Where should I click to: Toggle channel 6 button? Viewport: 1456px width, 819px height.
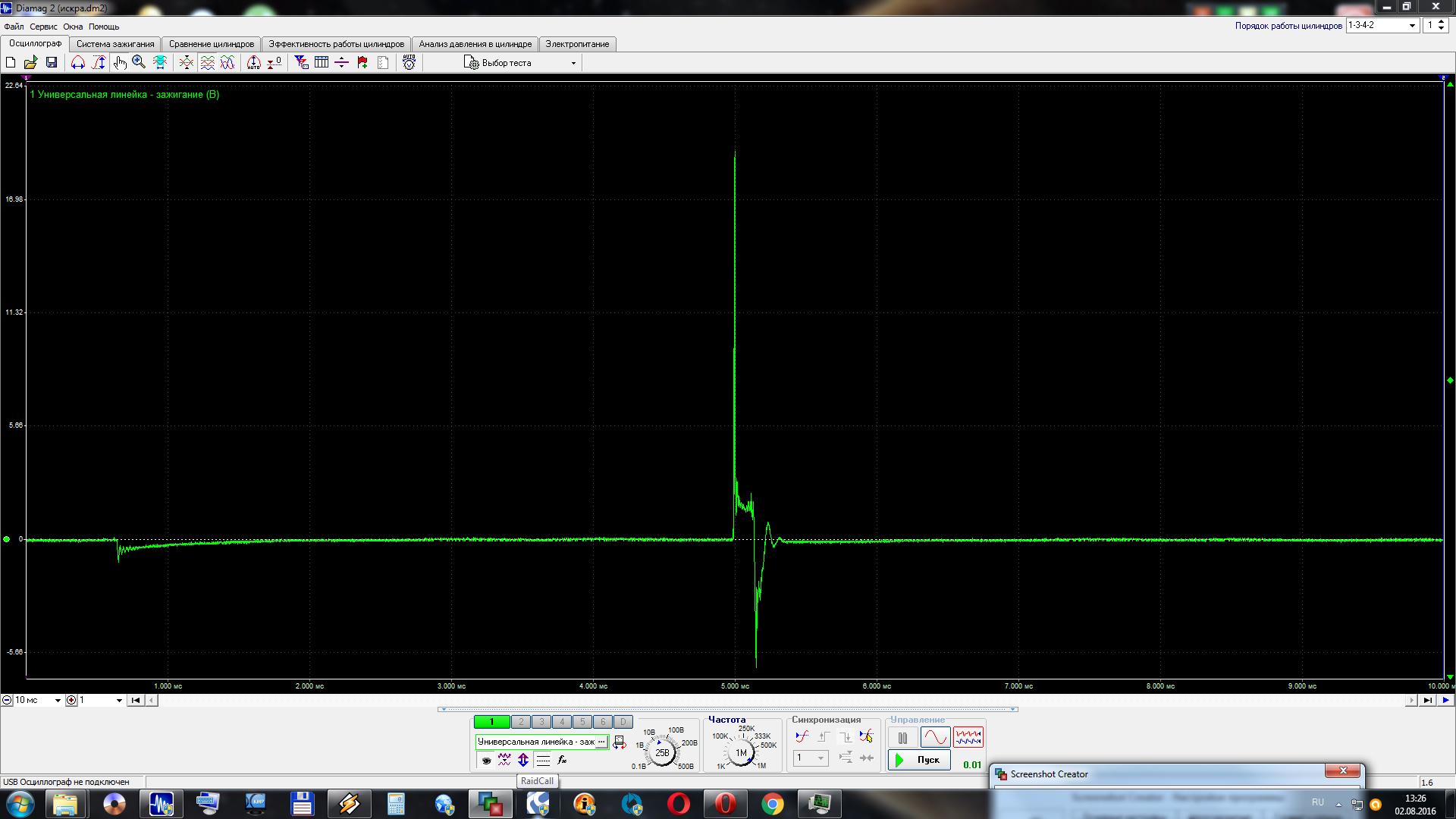[x=603, y=722]
